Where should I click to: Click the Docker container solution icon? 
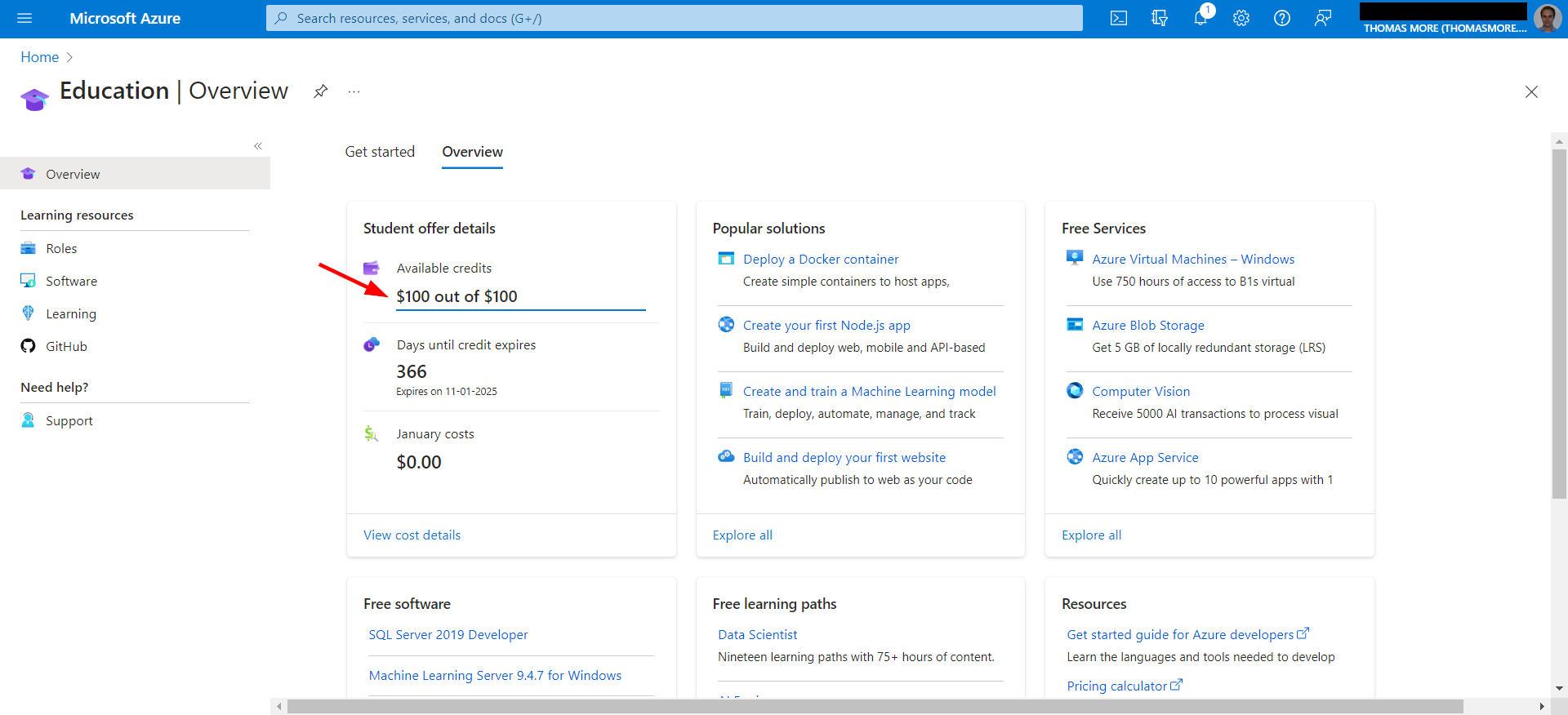[x=726, y=259]
